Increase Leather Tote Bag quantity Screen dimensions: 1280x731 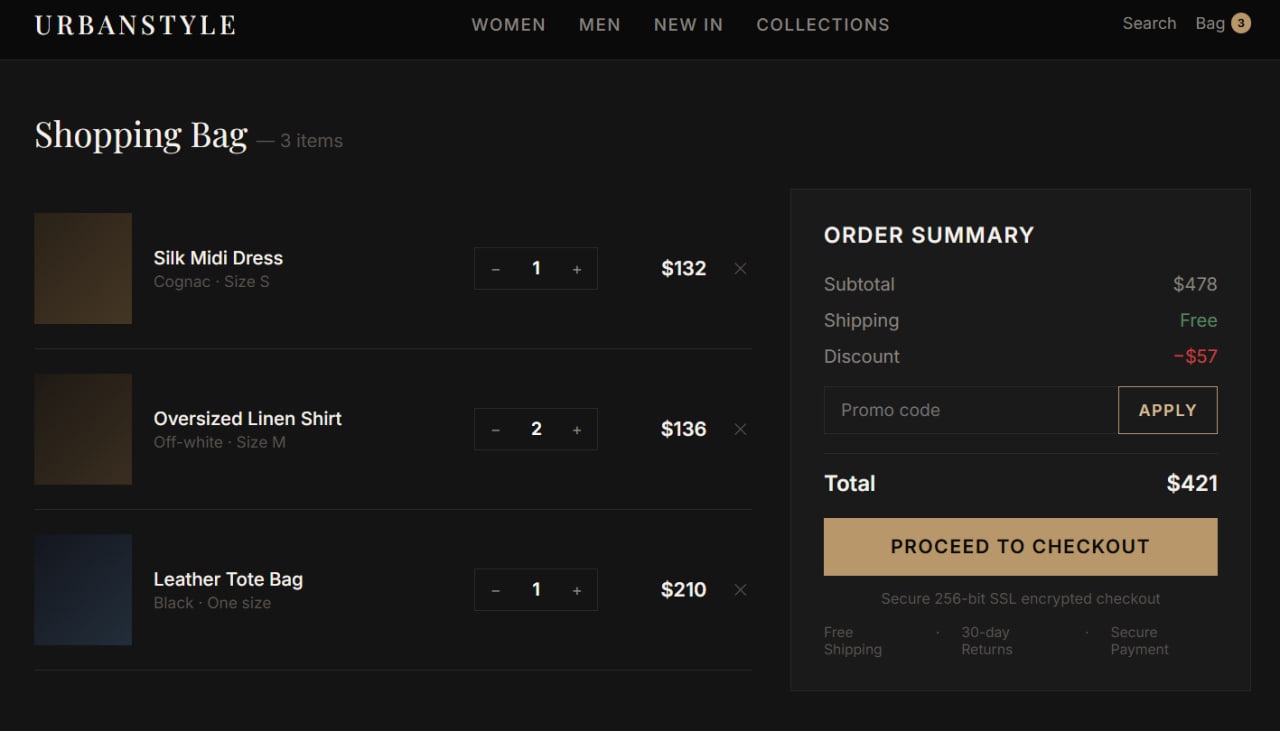(x=577, y=591)
